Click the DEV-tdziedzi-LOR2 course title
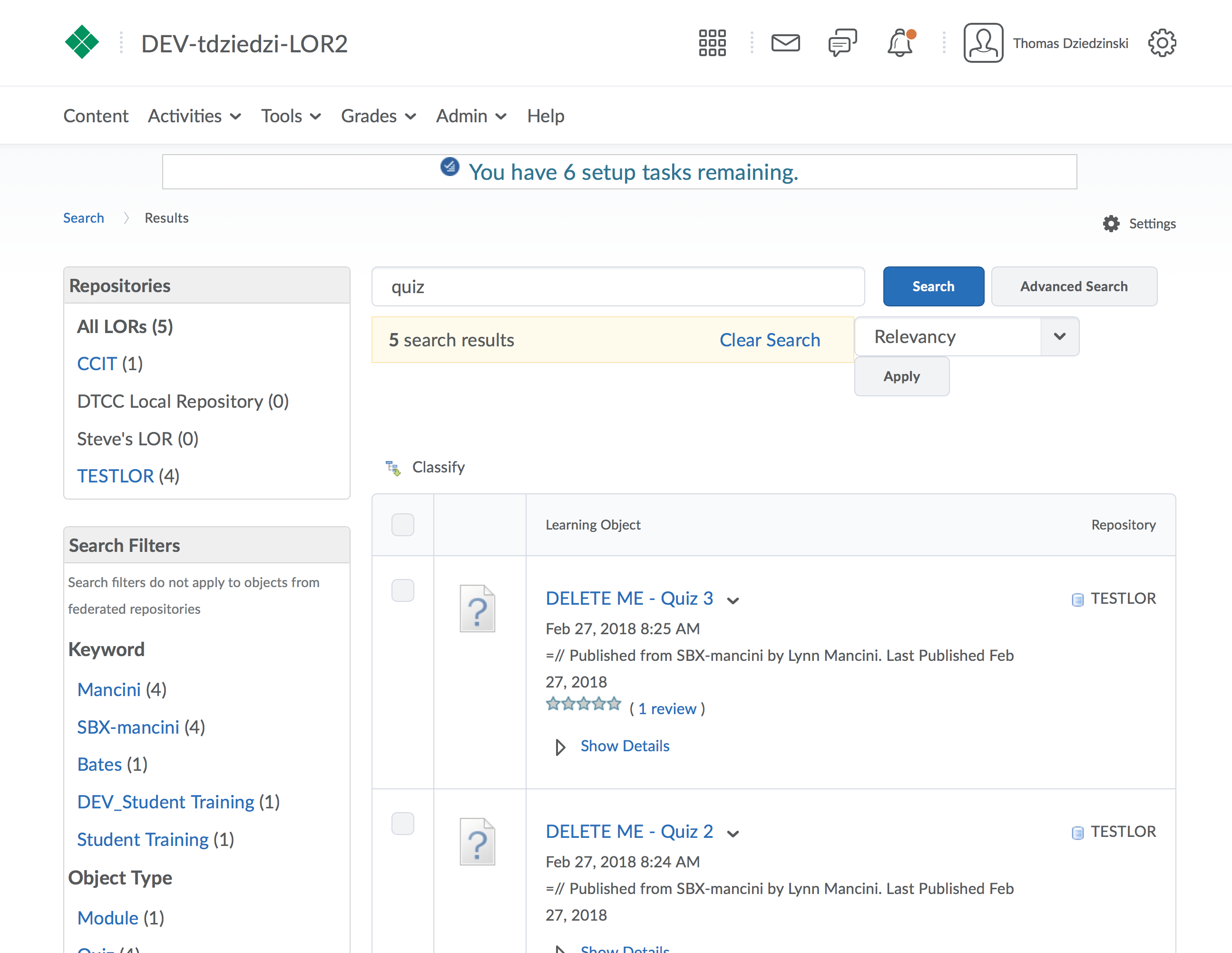1232x953 pixels. [244, 43]
